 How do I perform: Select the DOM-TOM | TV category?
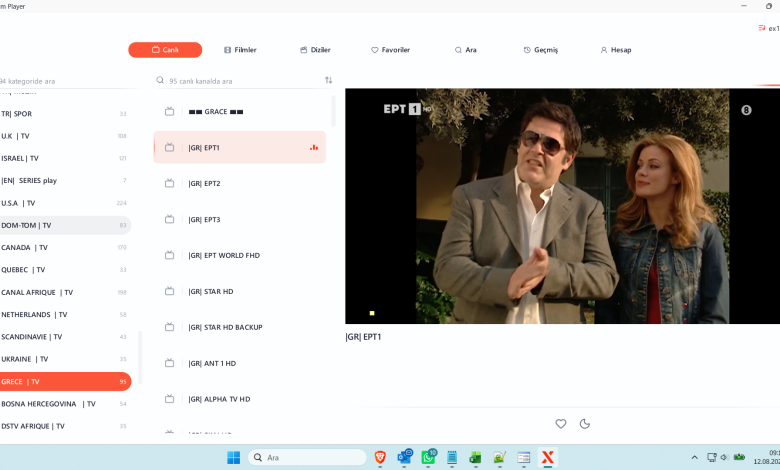click(65, 225)
